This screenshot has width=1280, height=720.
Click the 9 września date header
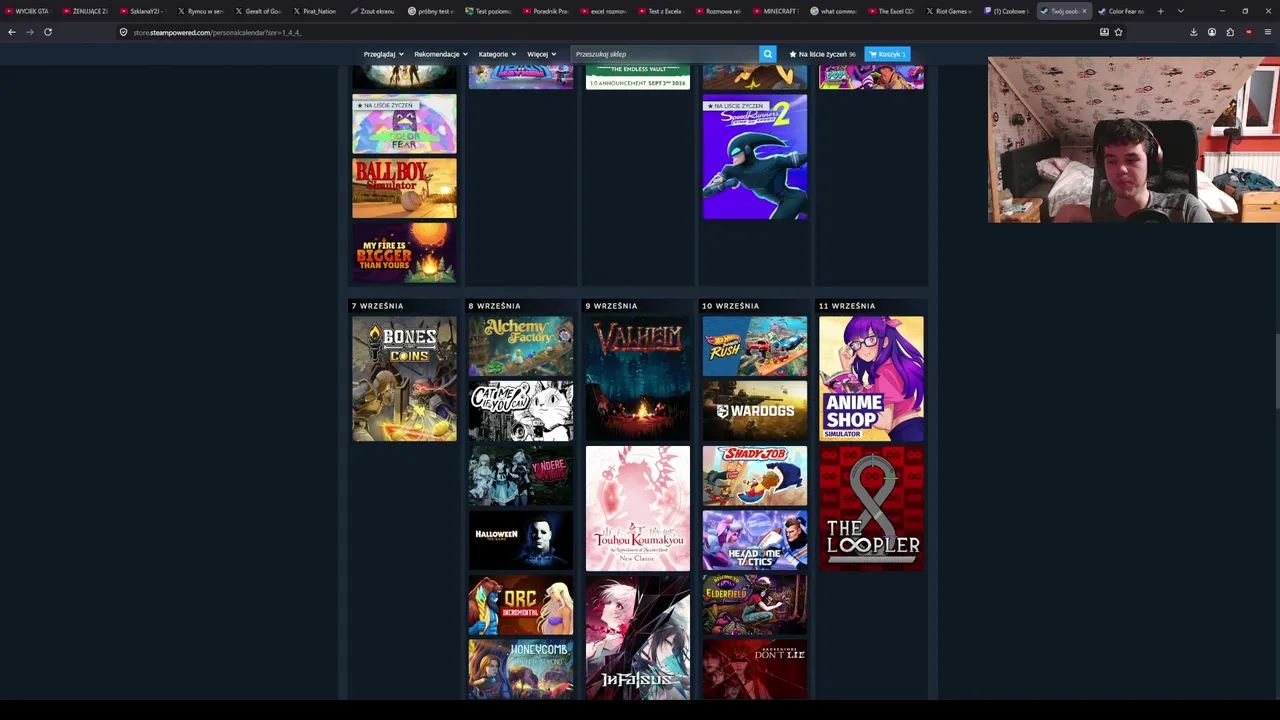(x=612, y=306)
